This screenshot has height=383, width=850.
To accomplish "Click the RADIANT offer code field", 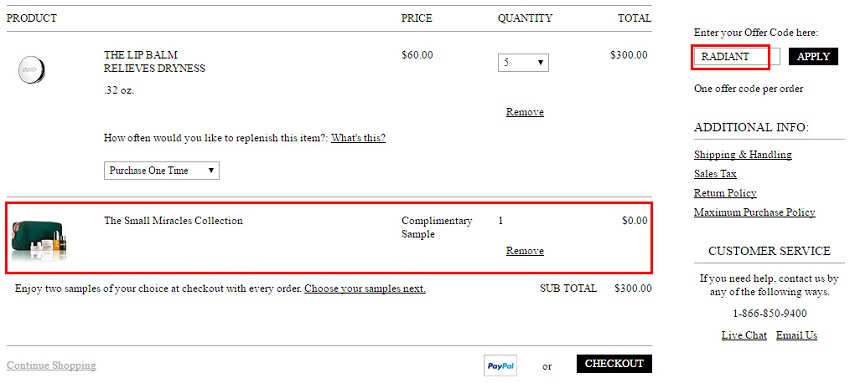I will click(737, 56).
